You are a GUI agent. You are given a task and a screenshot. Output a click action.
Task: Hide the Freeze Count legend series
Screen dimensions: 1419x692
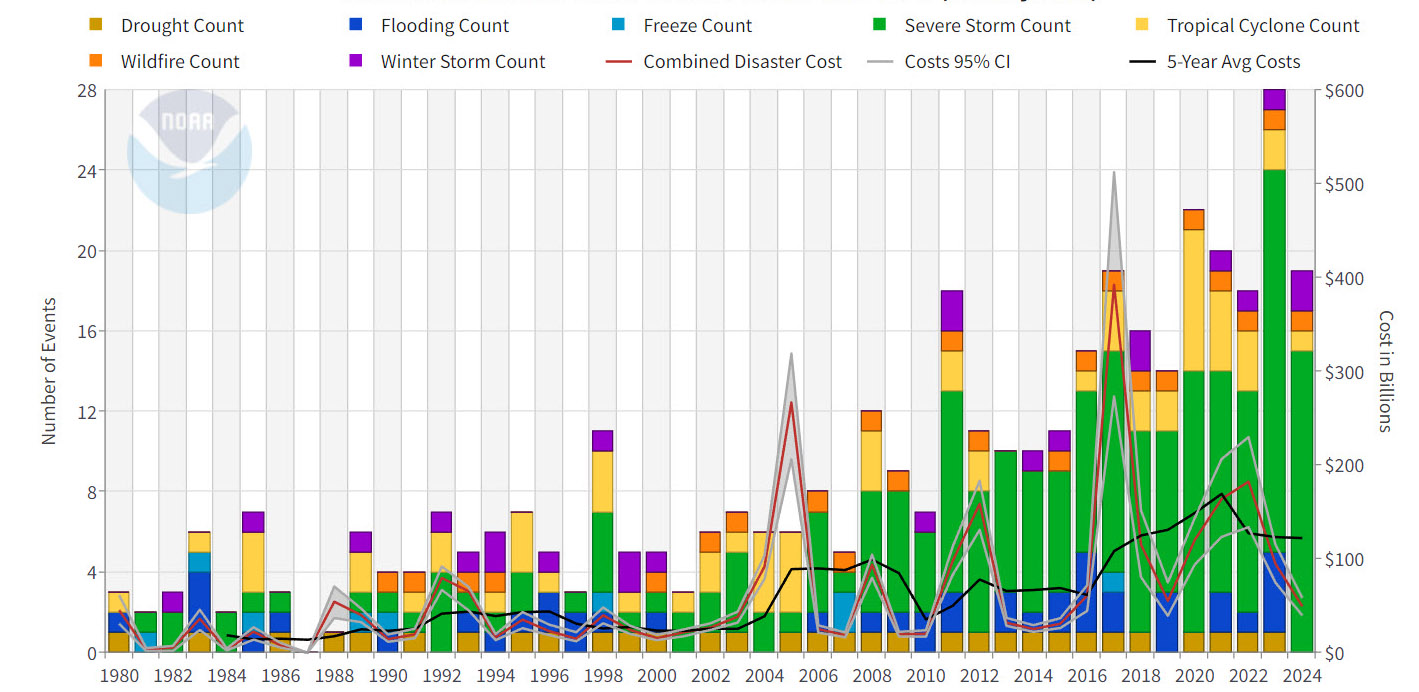697,26
